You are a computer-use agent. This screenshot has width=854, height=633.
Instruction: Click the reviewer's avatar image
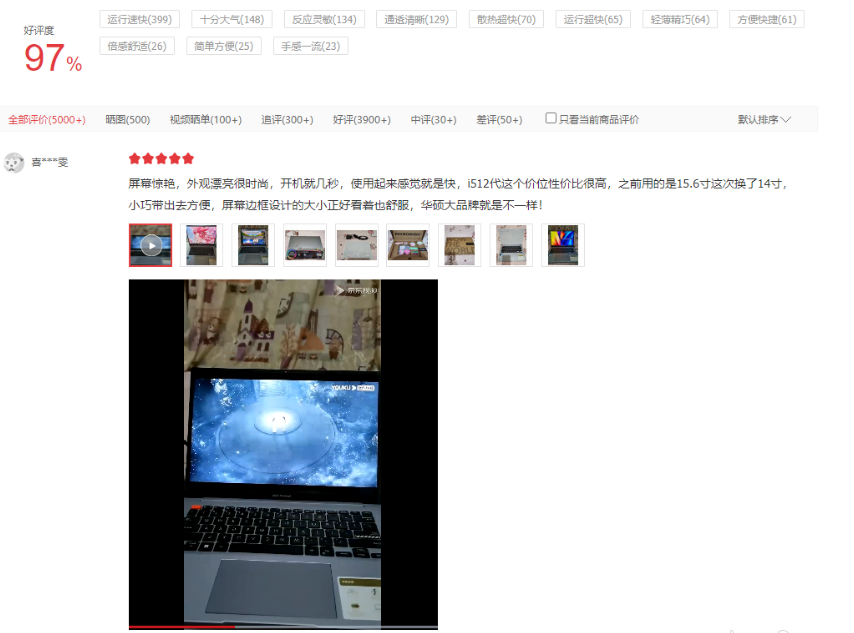pos(14,163)
